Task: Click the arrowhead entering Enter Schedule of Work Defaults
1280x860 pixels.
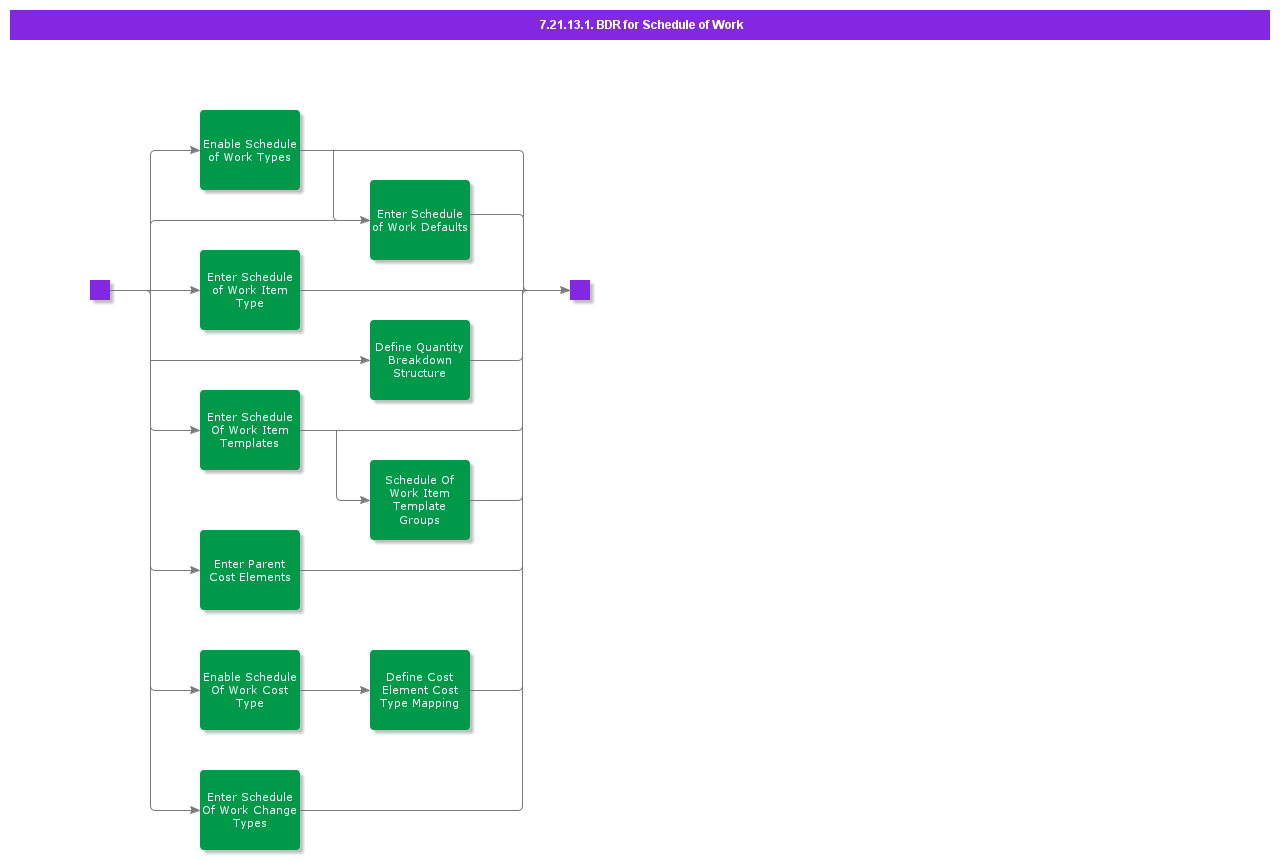Action: pos(364,220)
